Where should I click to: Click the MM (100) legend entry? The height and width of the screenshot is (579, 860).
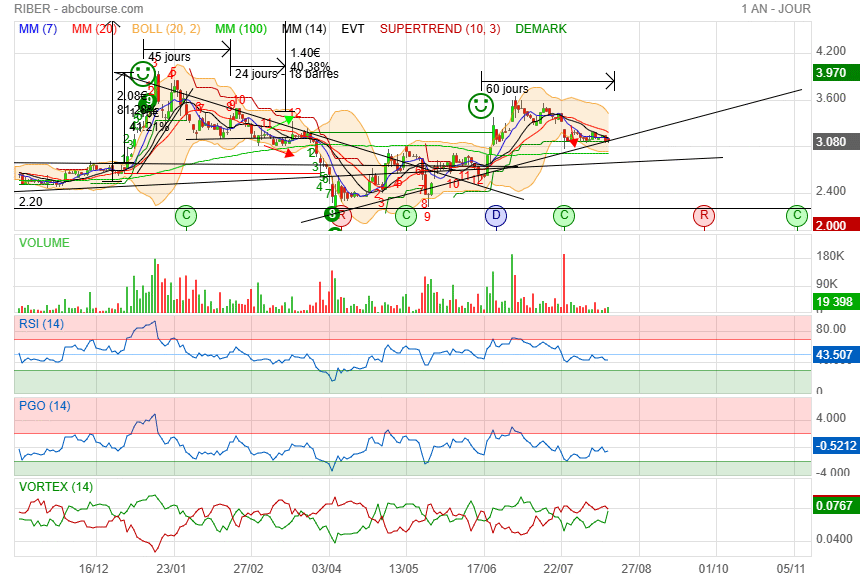241,29
